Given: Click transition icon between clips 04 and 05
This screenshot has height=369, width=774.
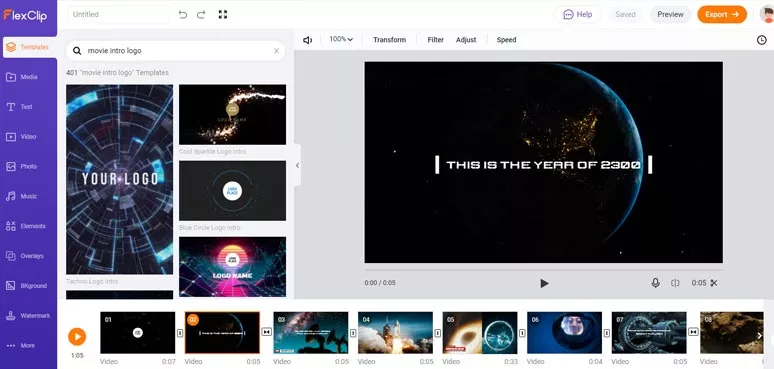Looking at the screenshot, I should 437,332.
